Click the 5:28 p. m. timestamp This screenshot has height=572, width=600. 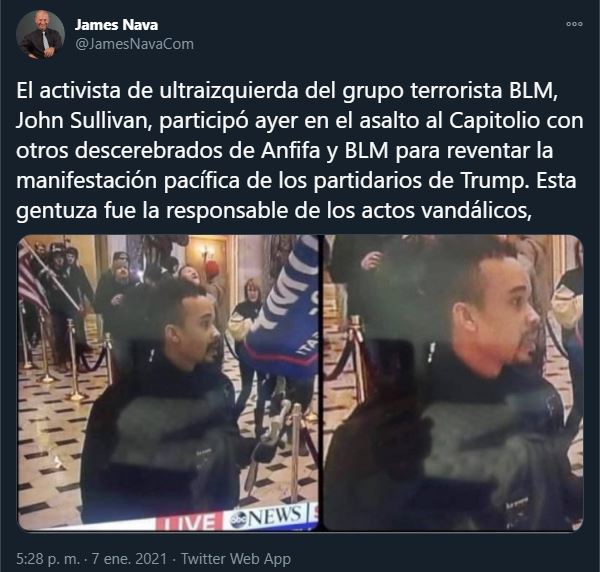(48, 559)
